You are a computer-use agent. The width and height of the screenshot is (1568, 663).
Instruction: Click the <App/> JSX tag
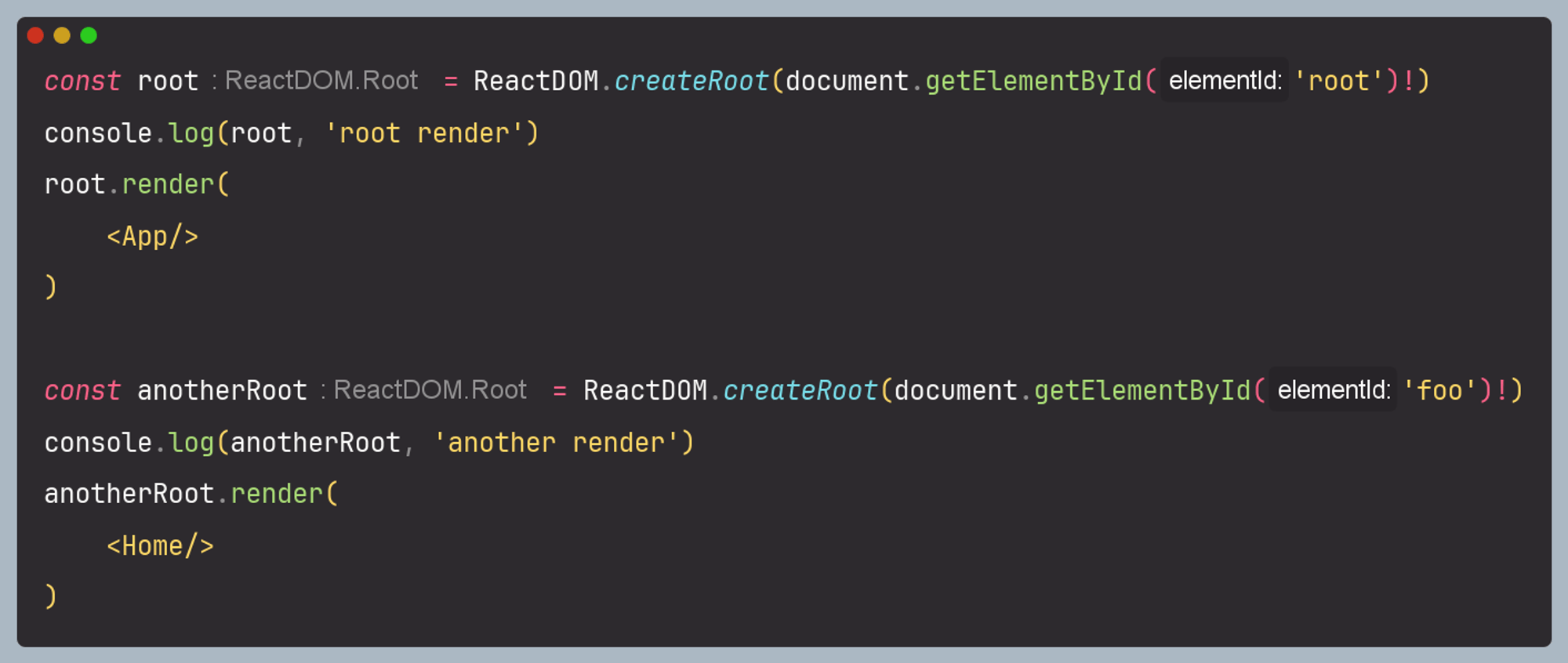pyautogui.click(x=152, y=236)
